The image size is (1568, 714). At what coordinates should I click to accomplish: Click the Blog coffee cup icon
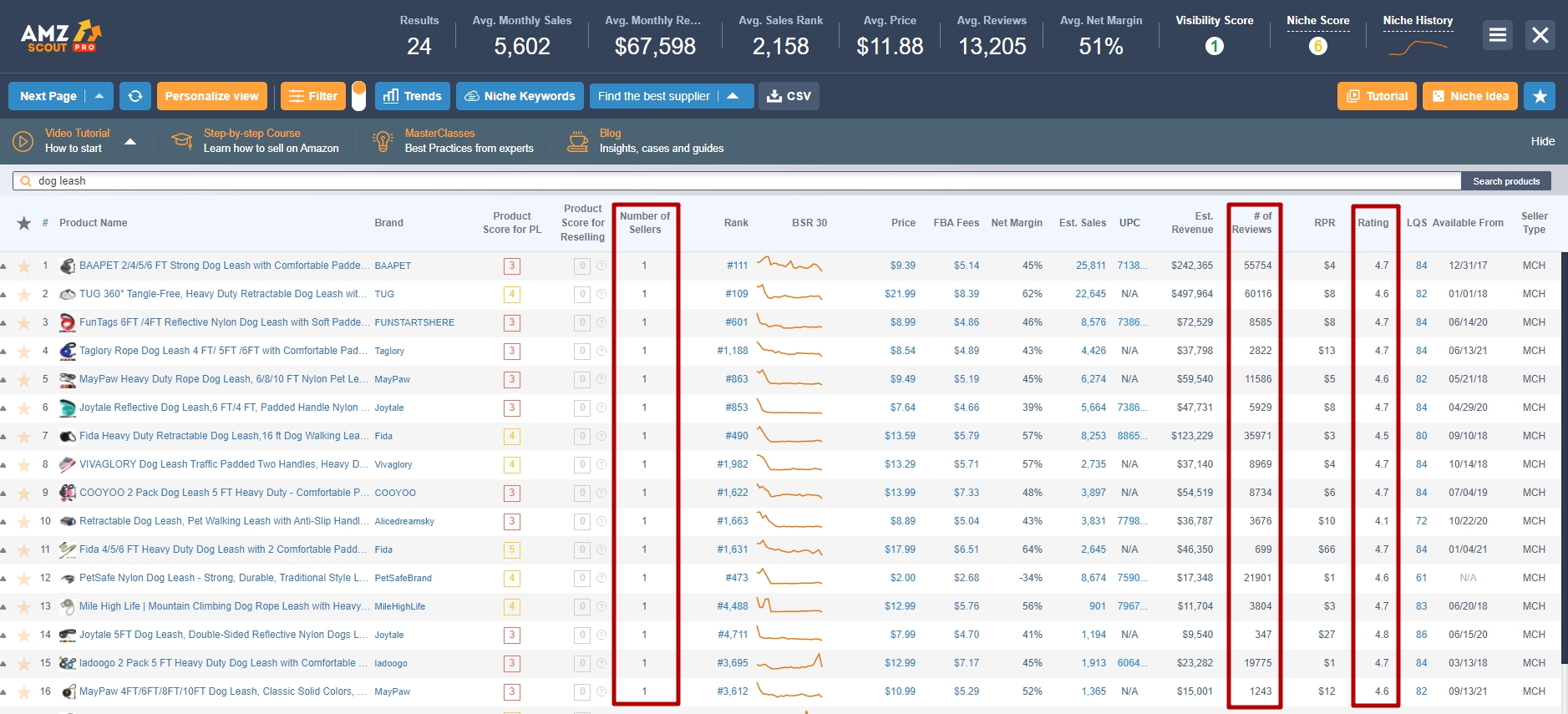coord(577,141)
